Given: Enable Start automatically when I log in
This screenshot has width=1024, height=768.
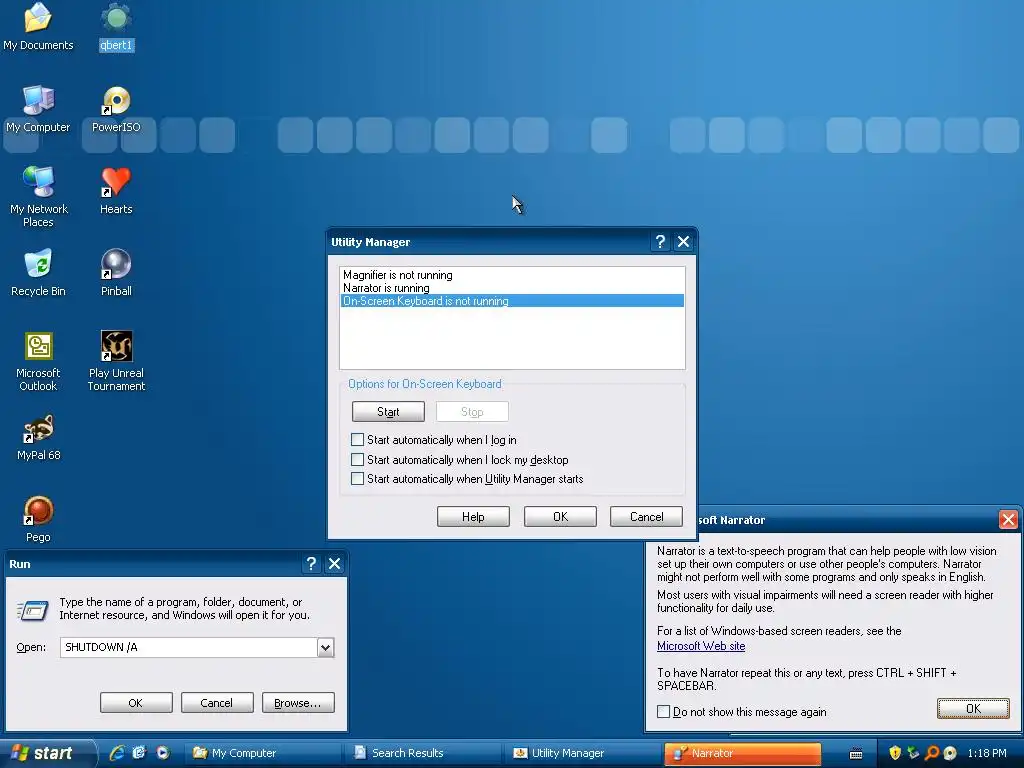Looking at the screenshot, I should coord(357,440).
